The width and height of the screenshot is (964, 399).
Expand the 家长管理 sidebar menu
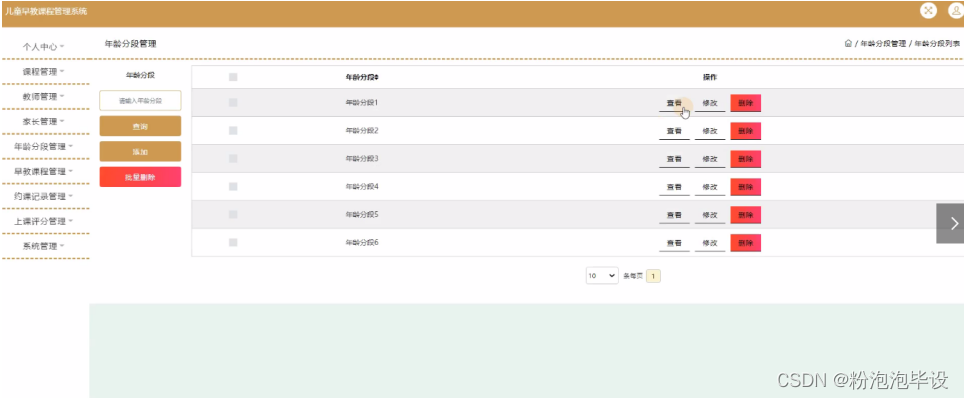(44, 122)
